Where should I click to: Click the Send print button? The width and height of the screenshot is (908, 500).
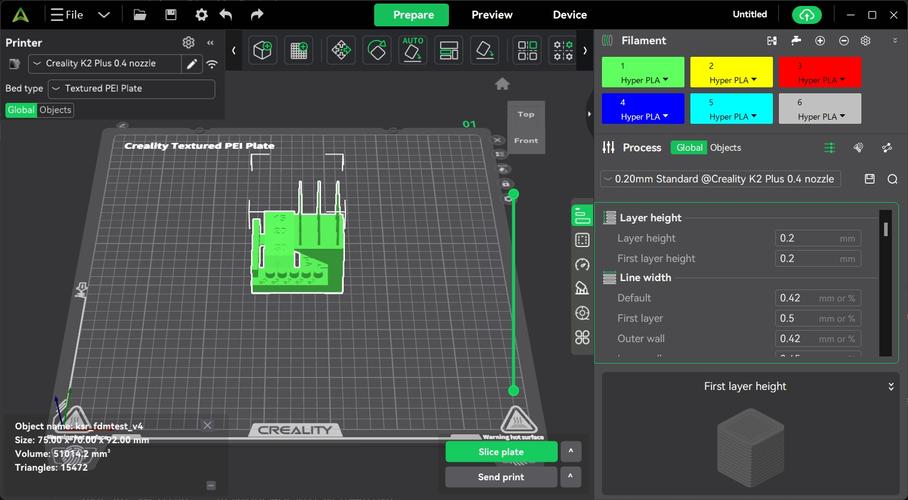501,477
